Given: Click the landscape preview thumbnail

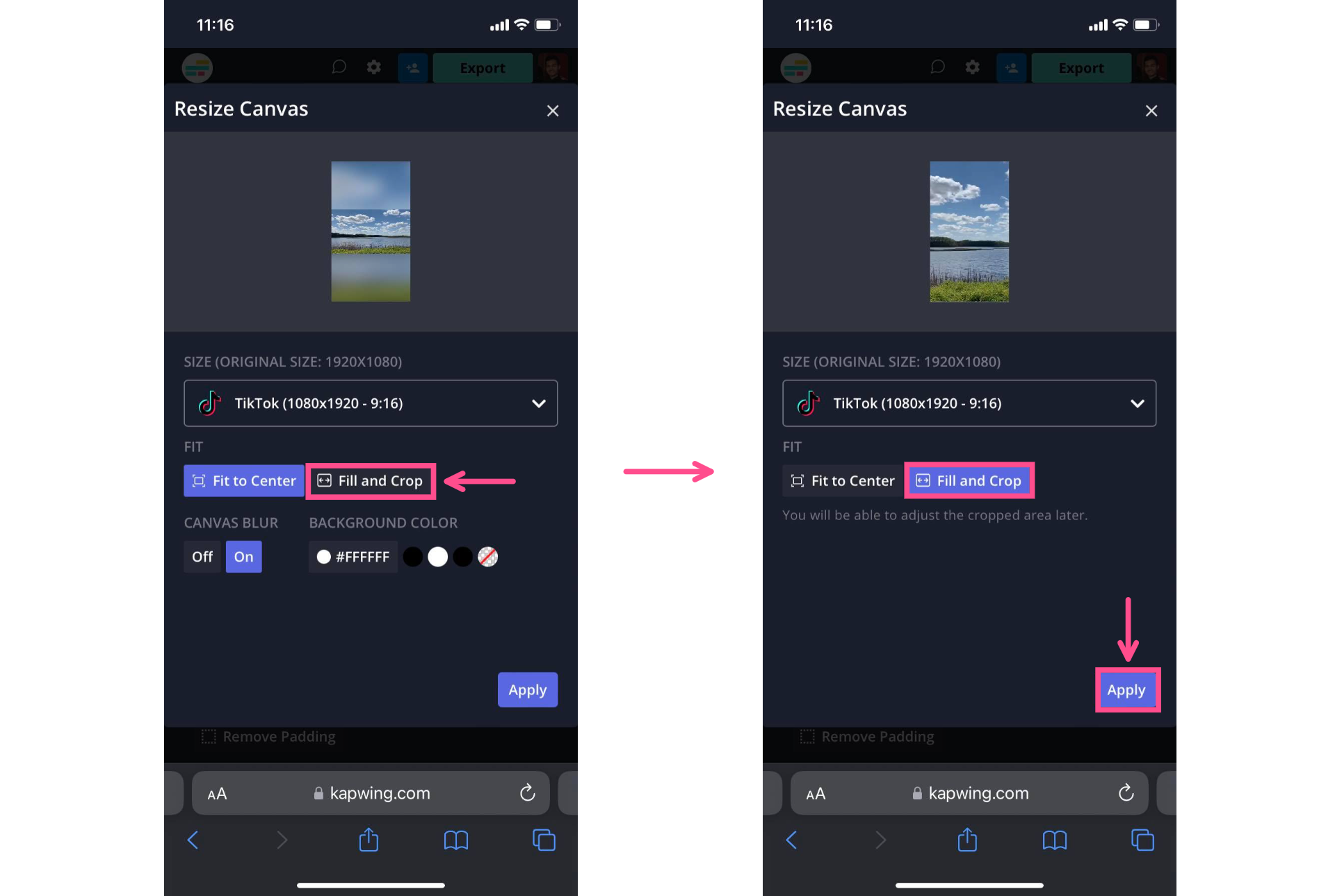Looking at the screenshot, I should point(370,231).
